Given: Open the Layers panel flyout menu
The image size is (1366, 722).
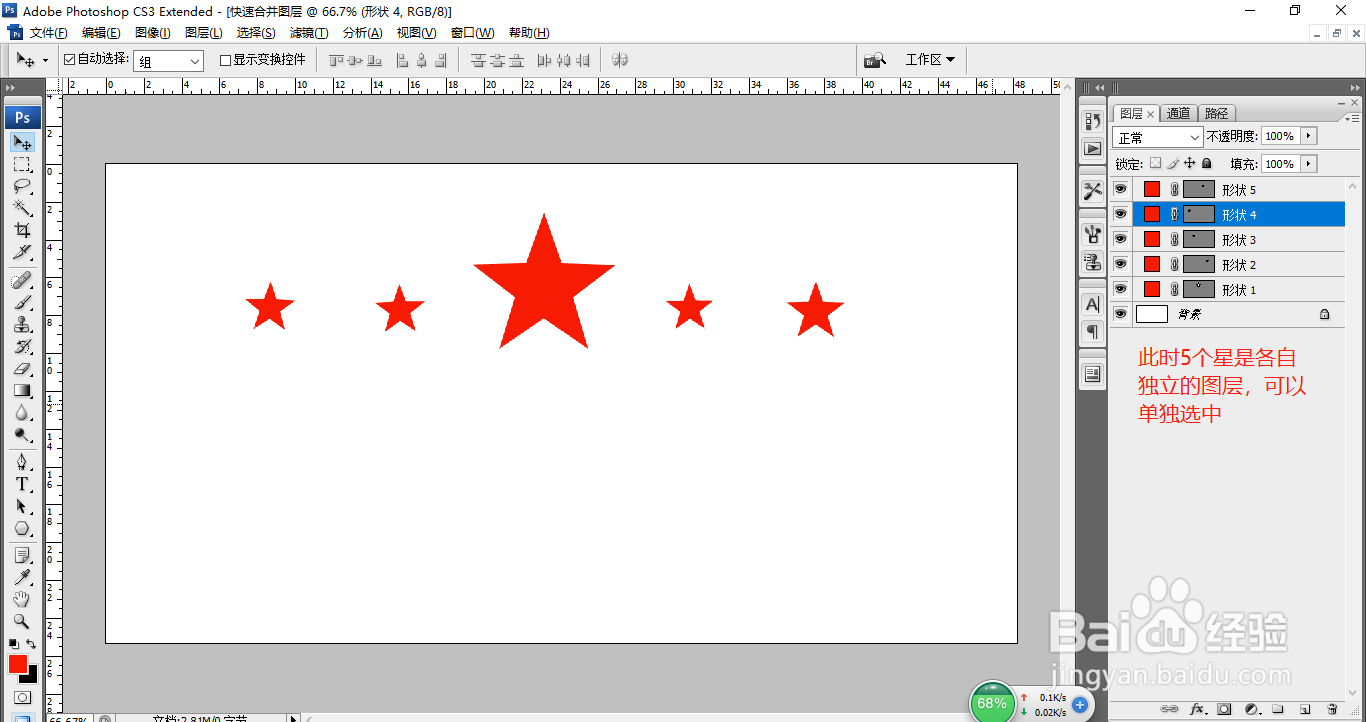Looking at the screenshot, I should [1351, 119].
